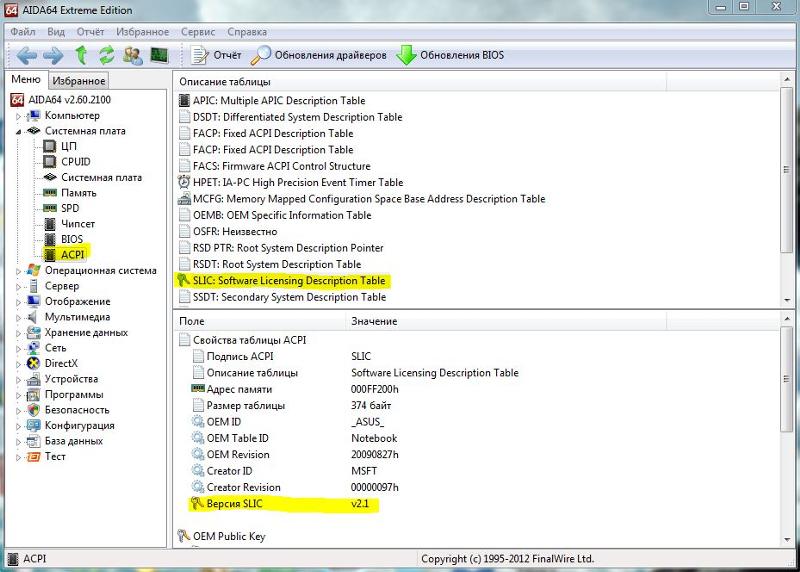The height and width of the screenshot is (572, 800).
Task: Switch to the Меню tab
Action: point(26,80)
